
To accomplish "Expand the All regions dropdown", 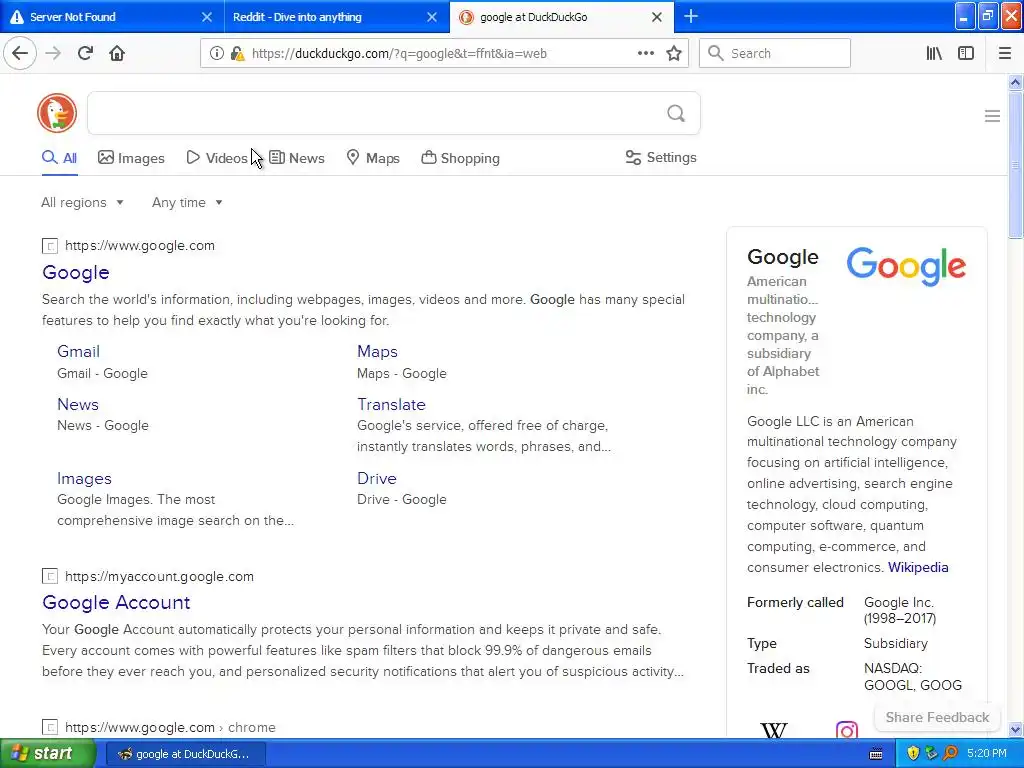I will pos(82,202).
